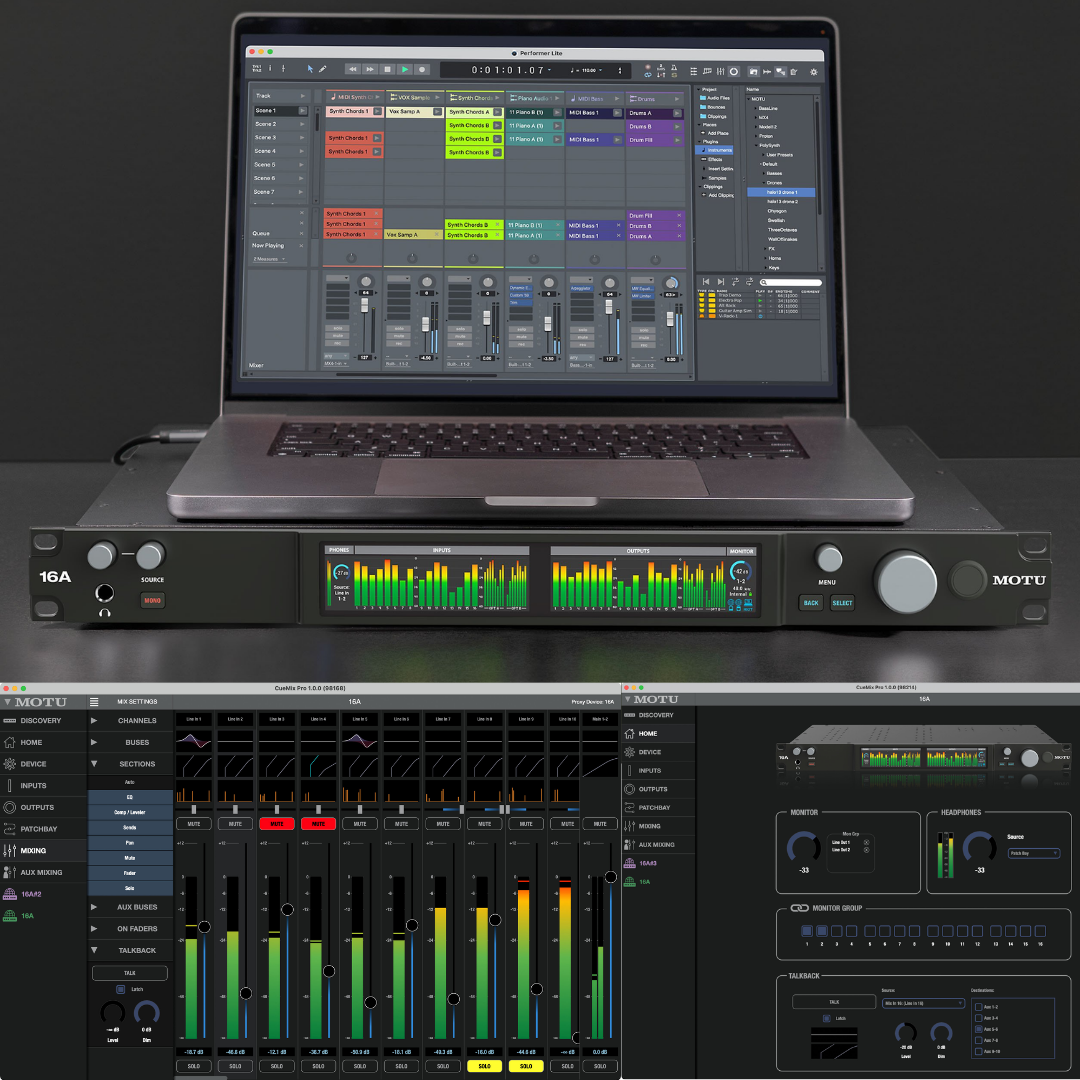1080x1080 pixels.
Task: Enable Monitor Group output 3 checkbox
Action: point(837,931)
